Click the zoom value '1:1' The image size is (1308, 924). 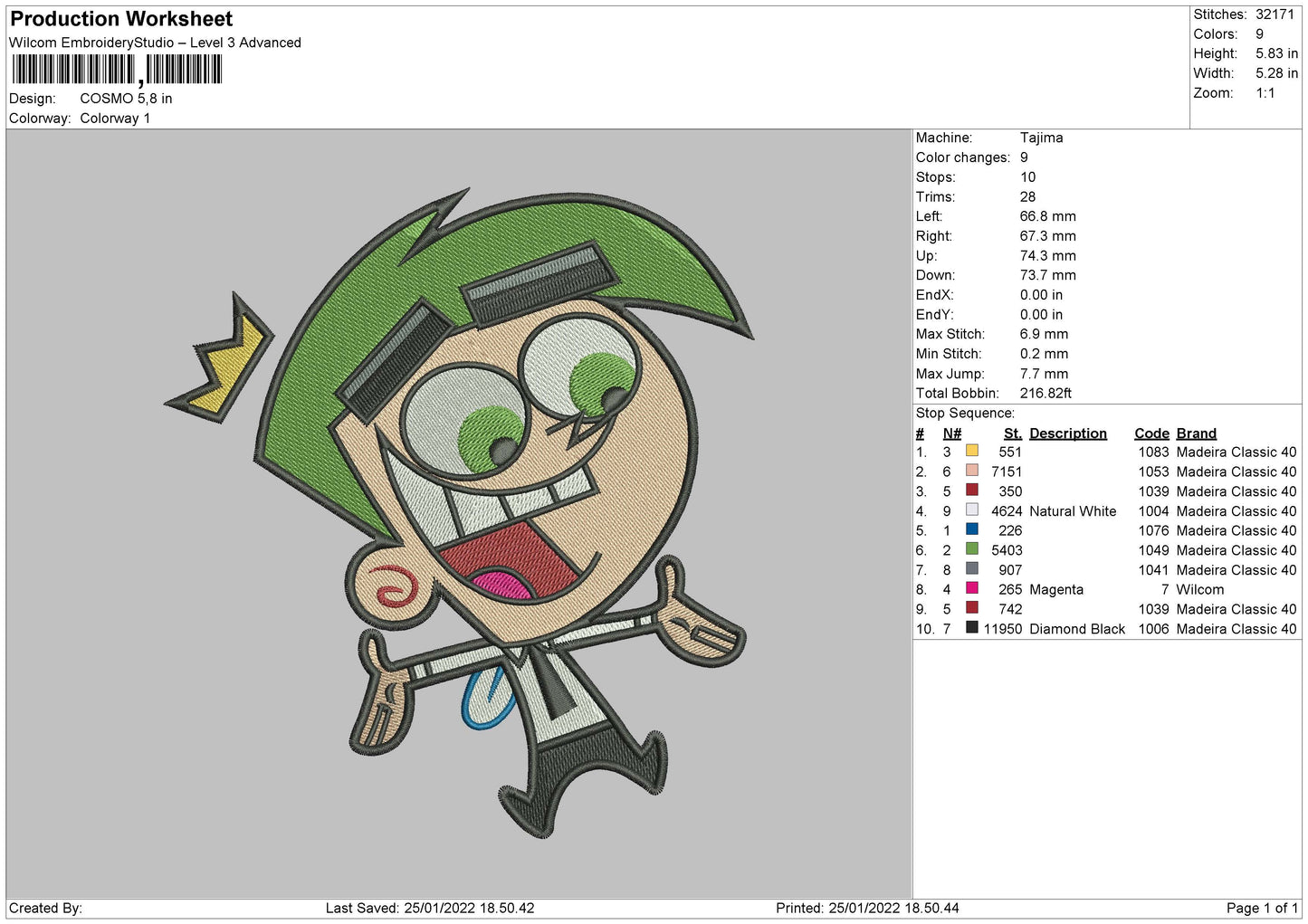(1265, 93)
